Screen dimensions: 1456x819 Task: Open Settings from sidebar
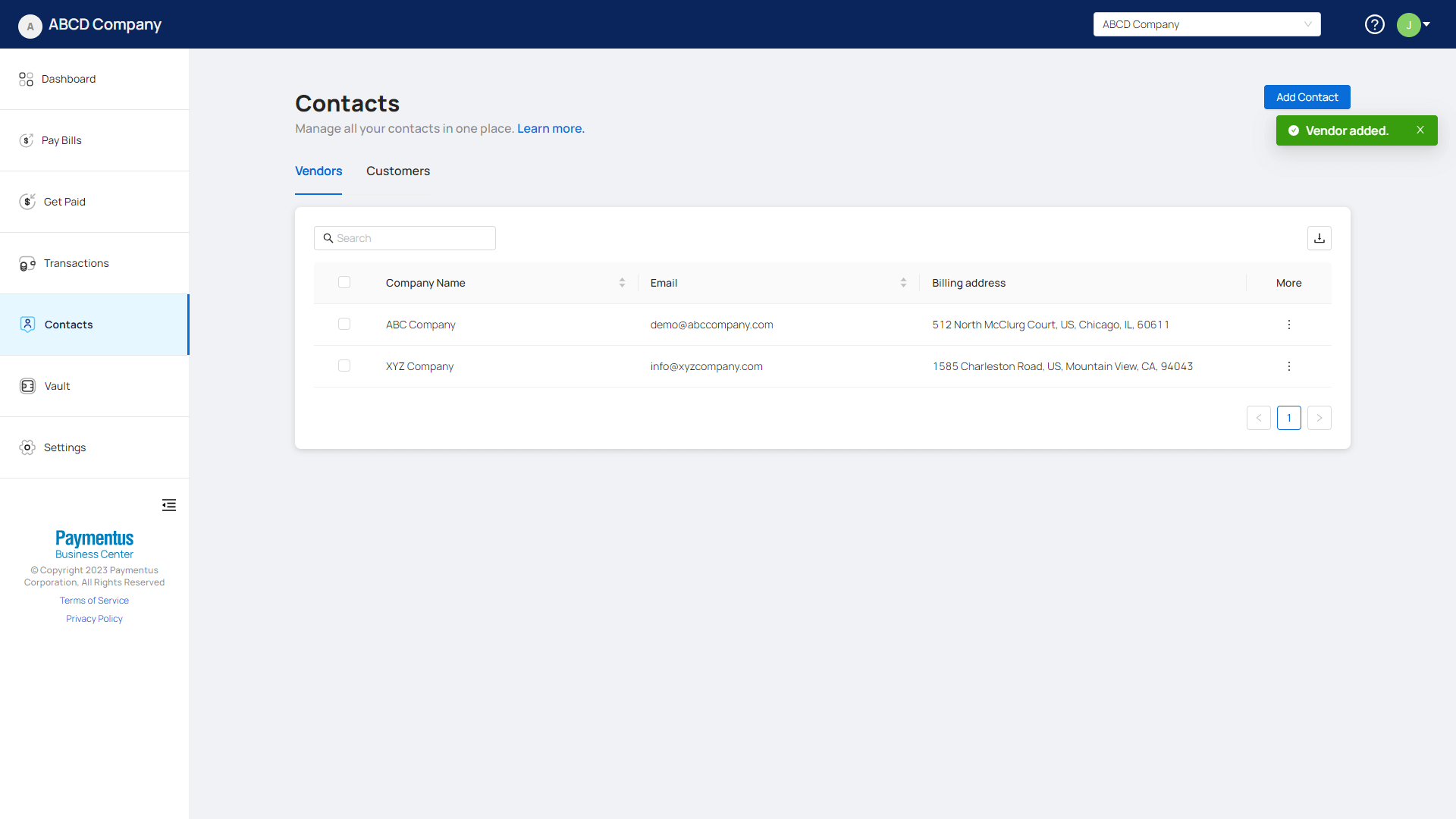(x=64, y=447)
